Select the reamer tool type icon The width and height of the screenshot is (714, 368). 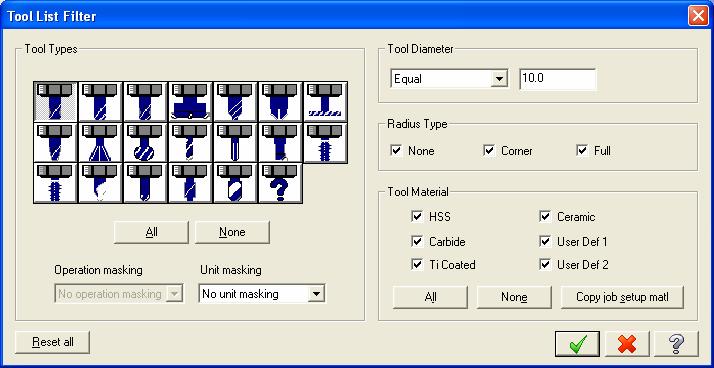tap(235, 143)
